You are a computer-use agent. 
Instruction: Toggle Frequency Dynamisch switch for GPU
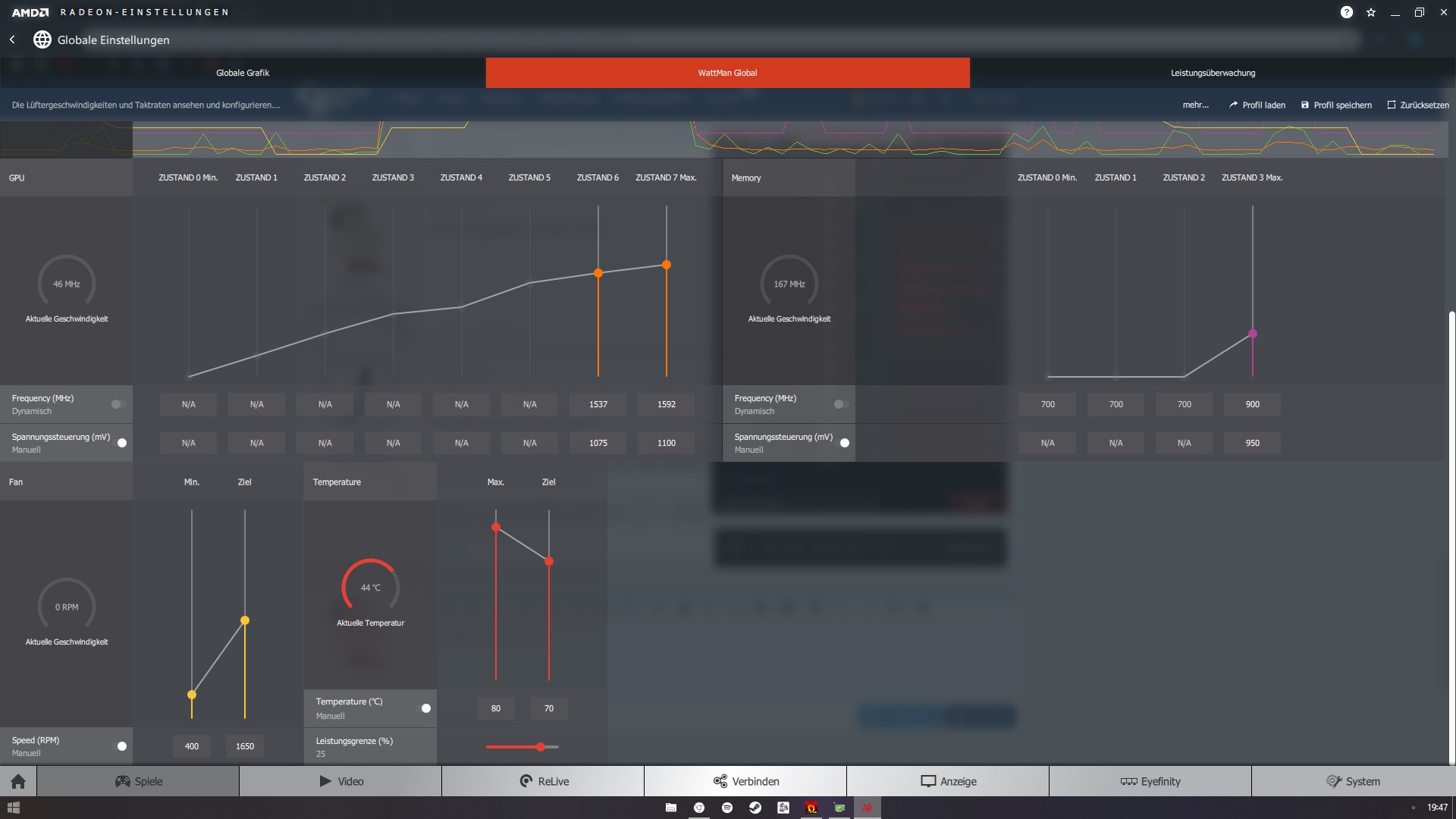(x=118, y=404)
